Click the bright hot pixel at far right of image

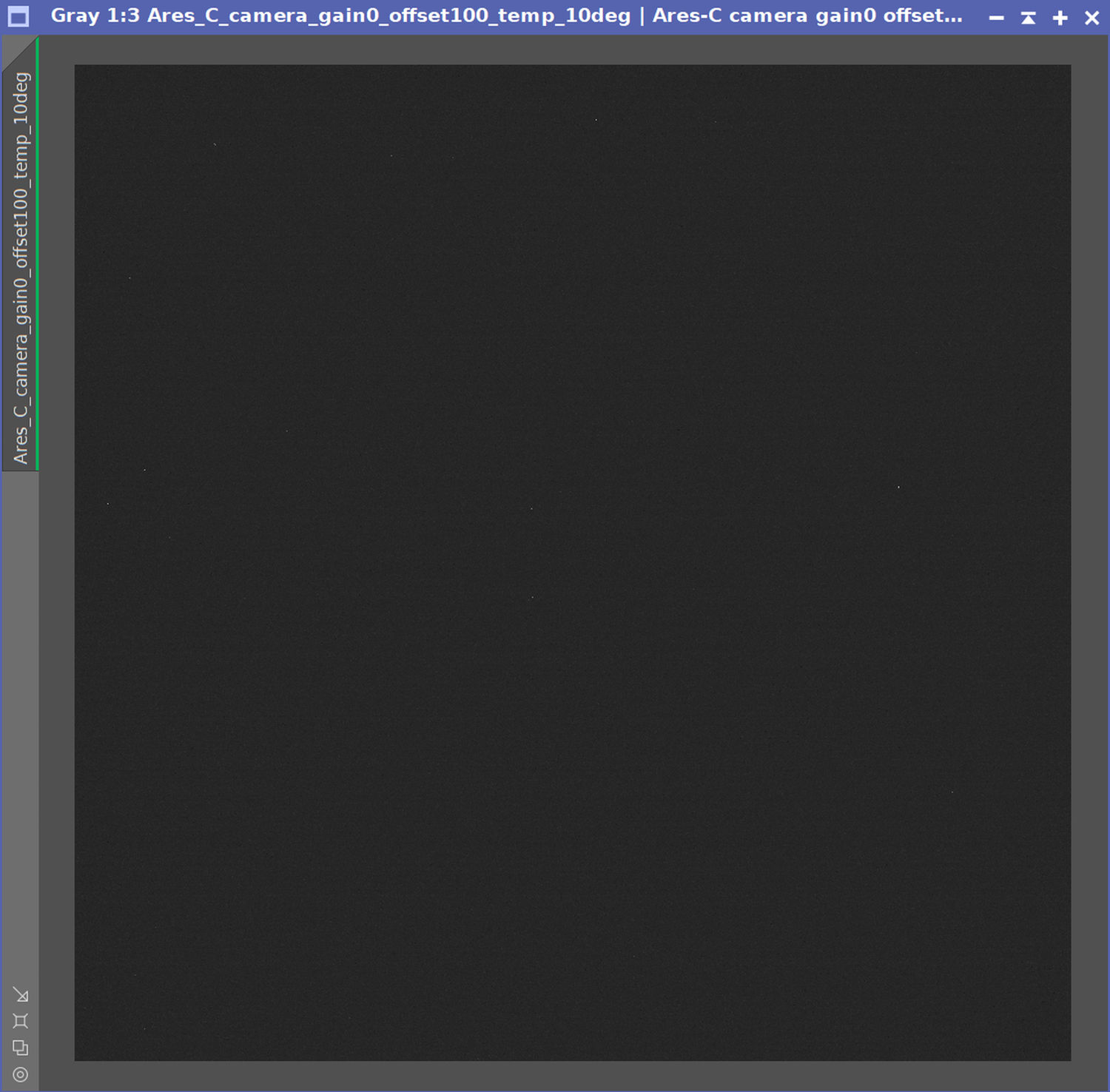[898, 487]
